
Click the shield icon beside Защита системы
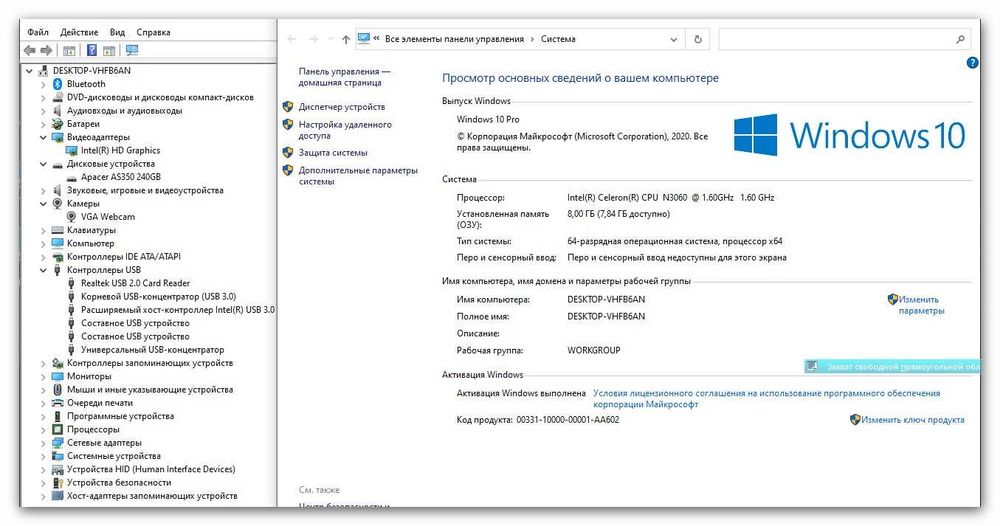click(x=288, y=152)
